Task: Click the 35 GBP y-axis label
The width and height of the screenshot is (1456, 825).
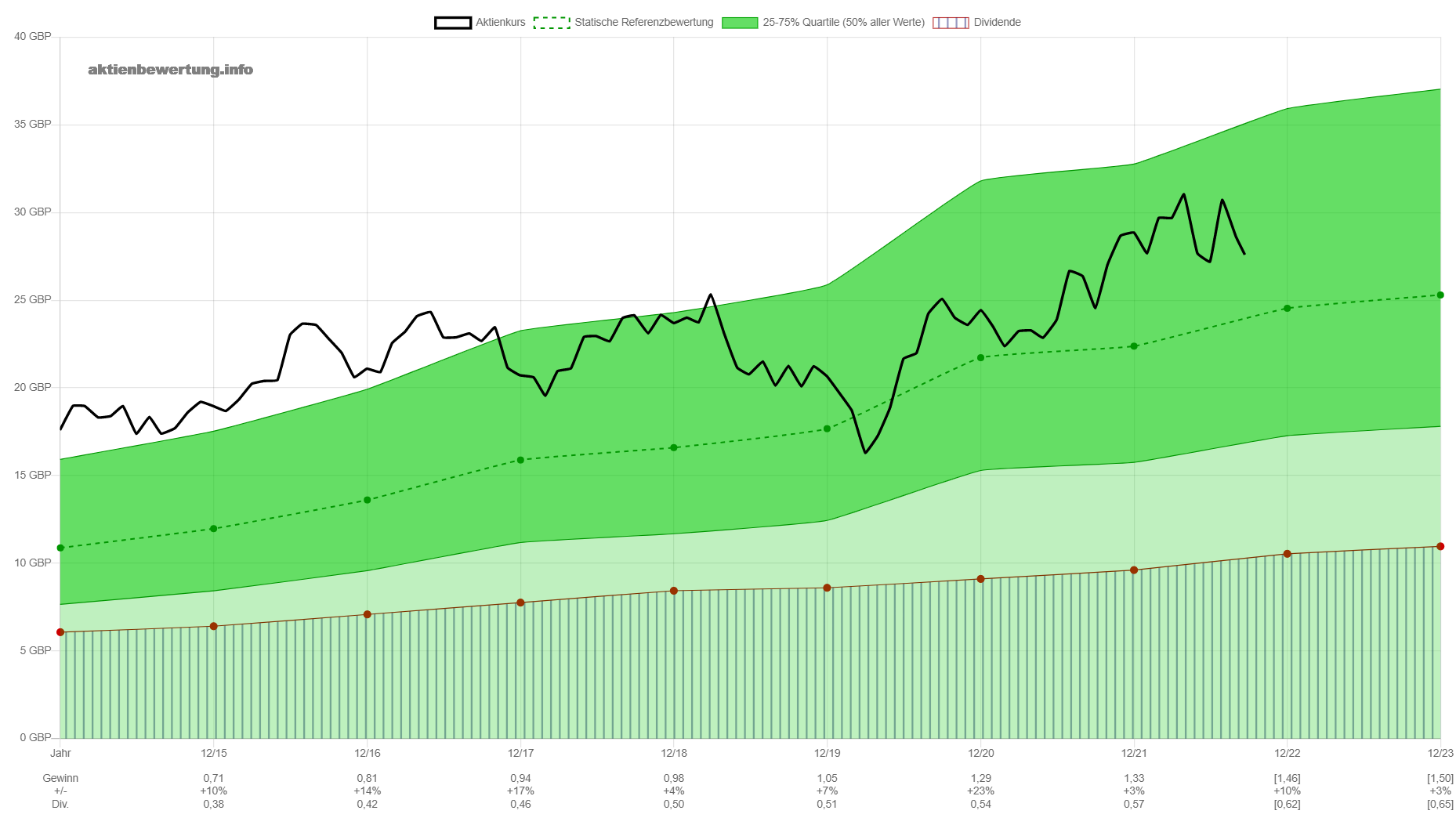Action: pyautogui.click(x=33, y=125)
